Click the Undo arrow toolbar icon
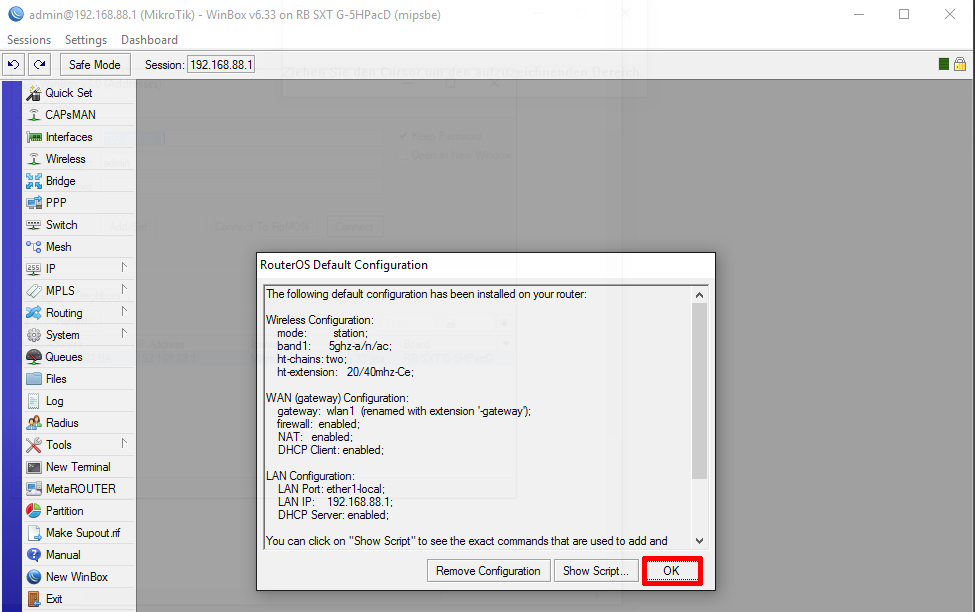The width and height of the screenshot is (975, 612). pos(14,65)
